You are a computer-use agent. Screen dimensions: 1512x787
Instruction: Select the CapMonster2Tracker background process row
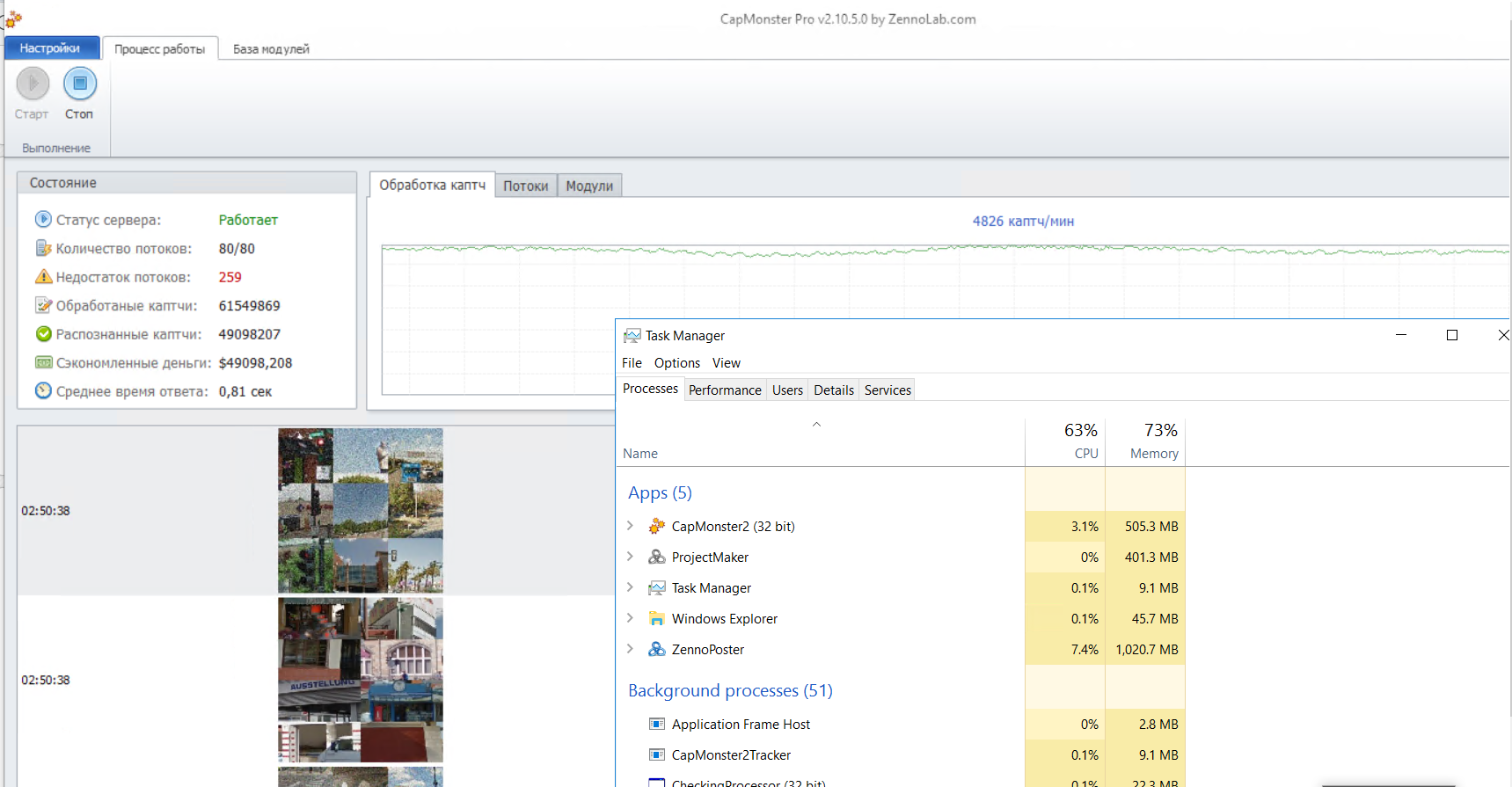(731, 755)
